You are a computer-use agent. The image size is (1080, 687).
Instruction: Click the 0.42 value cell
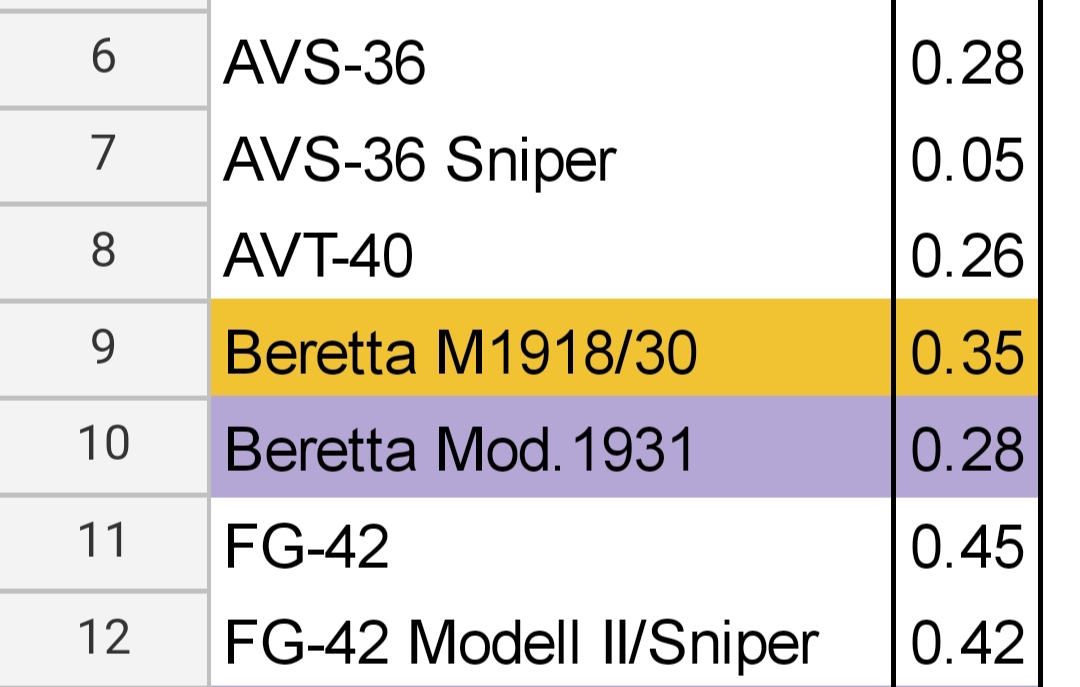966,641
